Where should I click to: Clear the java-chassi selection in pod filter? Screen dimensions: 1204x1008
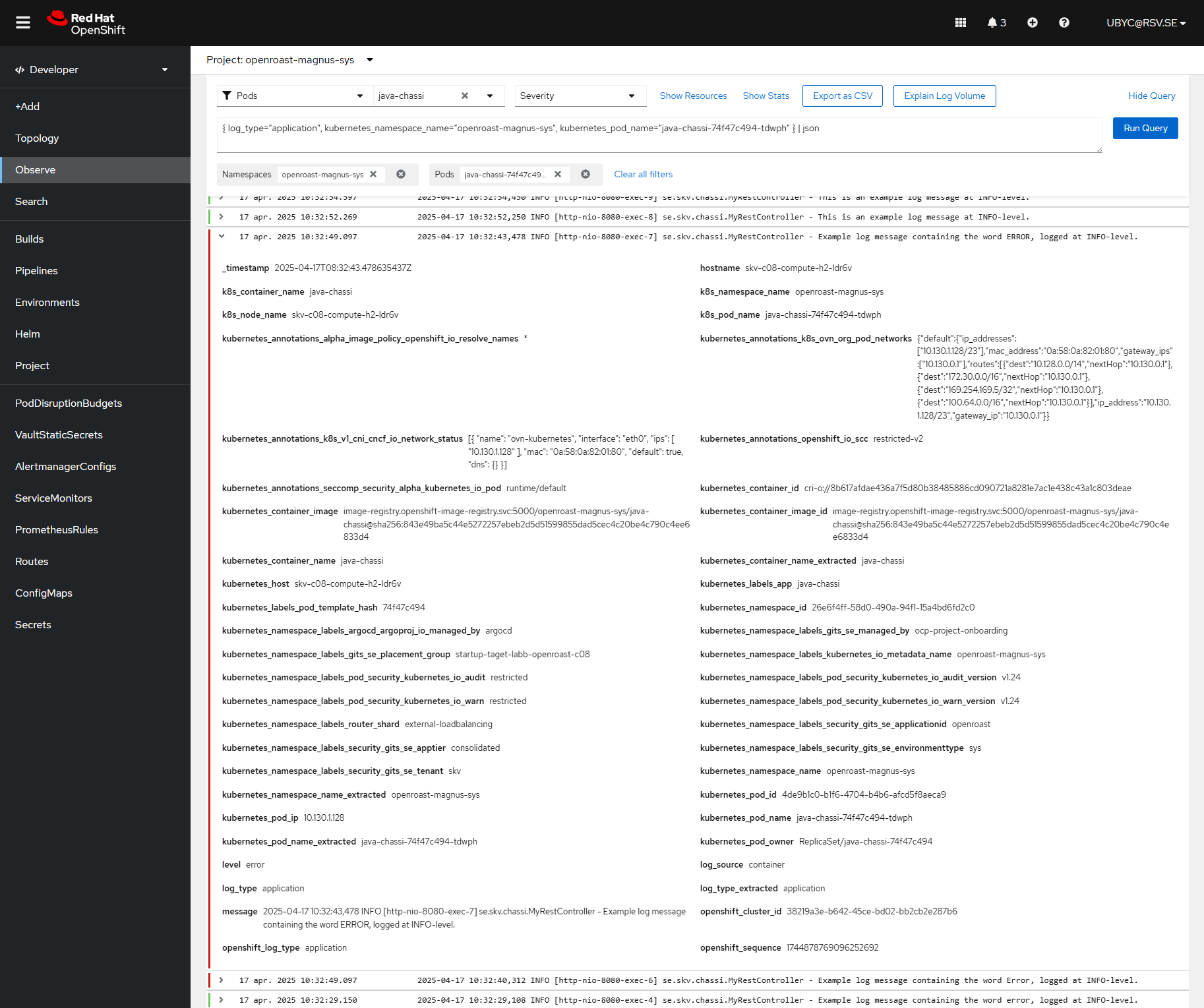pyautogui.click(x=465, y=96)
